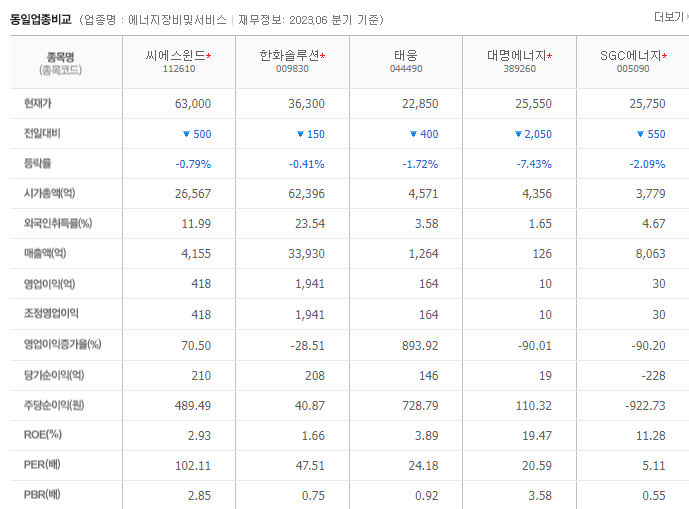
Task: Select change rate -1.72%
Action: (421, 164)
